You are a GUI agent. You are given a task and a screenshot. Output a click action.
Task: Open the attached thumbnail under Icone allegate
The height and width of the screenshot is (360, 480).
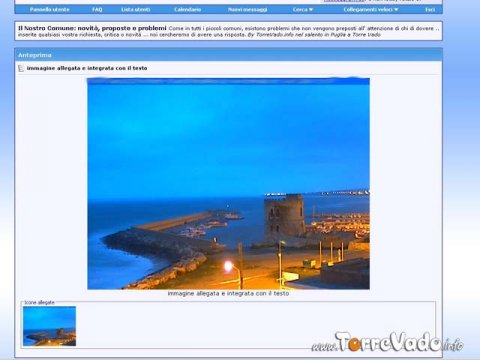(49, 326)
